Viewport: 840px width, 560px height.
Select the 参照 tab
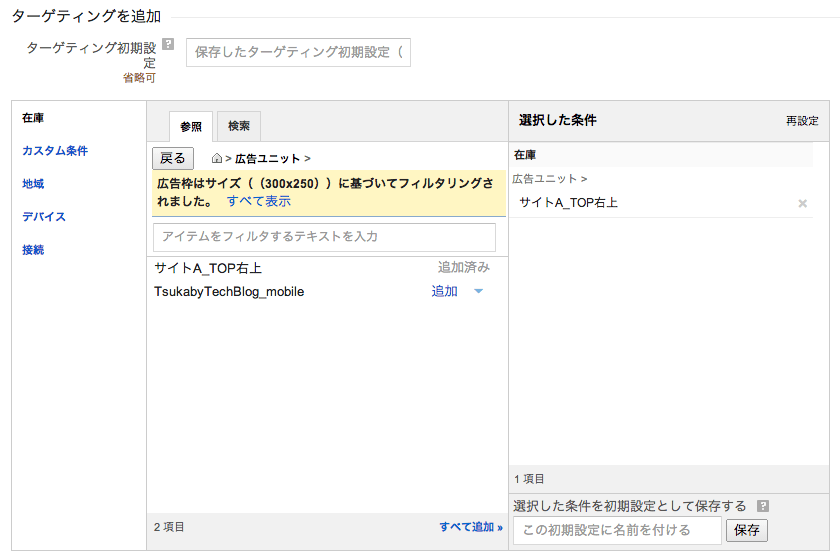(x=191, y=126)
